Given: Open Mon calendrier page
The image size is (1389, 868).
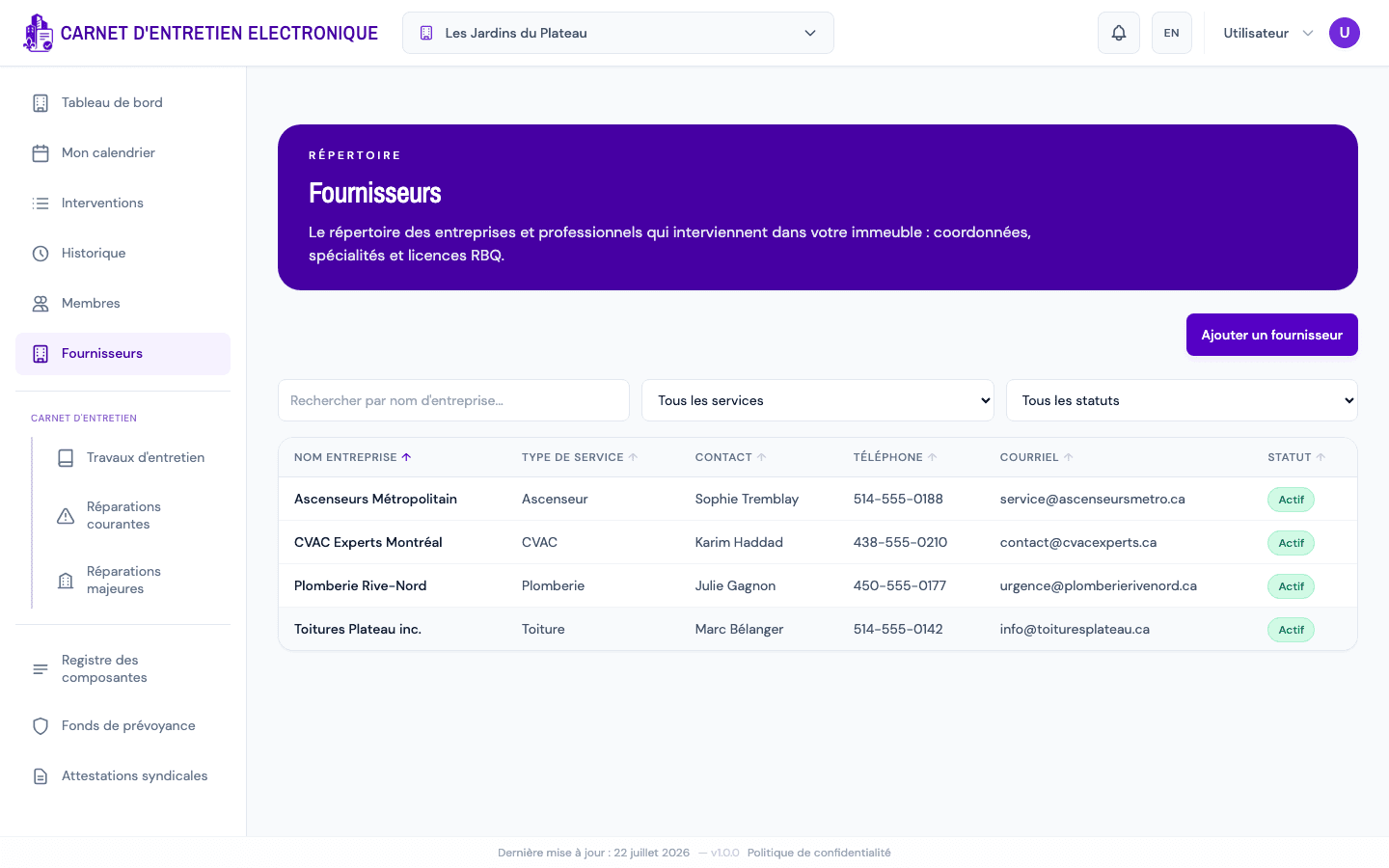Looking at the screenshot, I should 123,153.
